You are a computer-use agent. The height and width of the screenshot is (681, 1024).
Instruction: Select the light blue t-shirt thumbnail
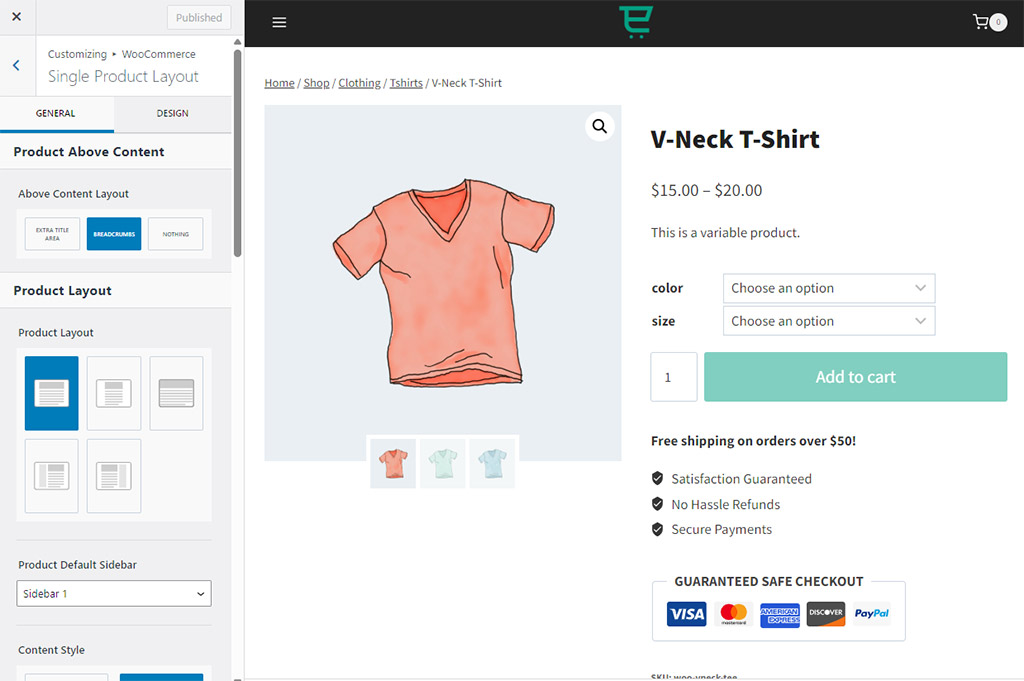(492, 463)
